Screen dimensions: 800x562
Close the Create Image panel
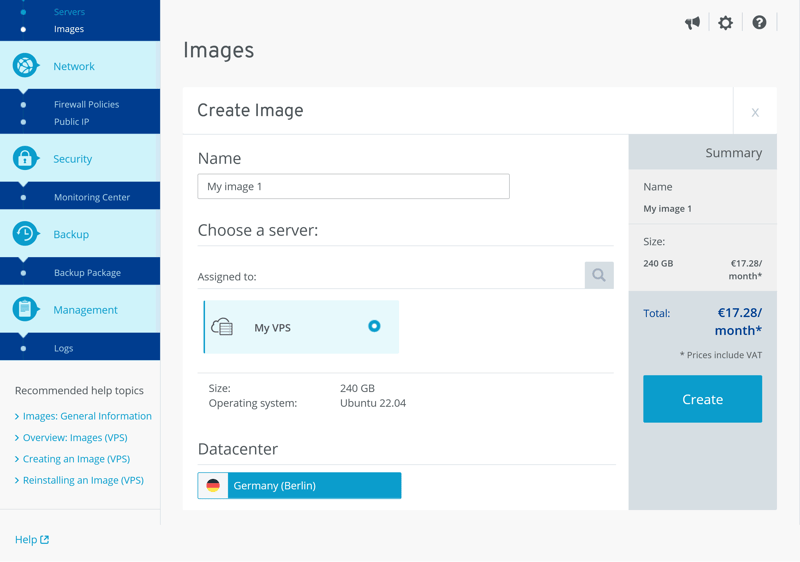pos(755,112)
